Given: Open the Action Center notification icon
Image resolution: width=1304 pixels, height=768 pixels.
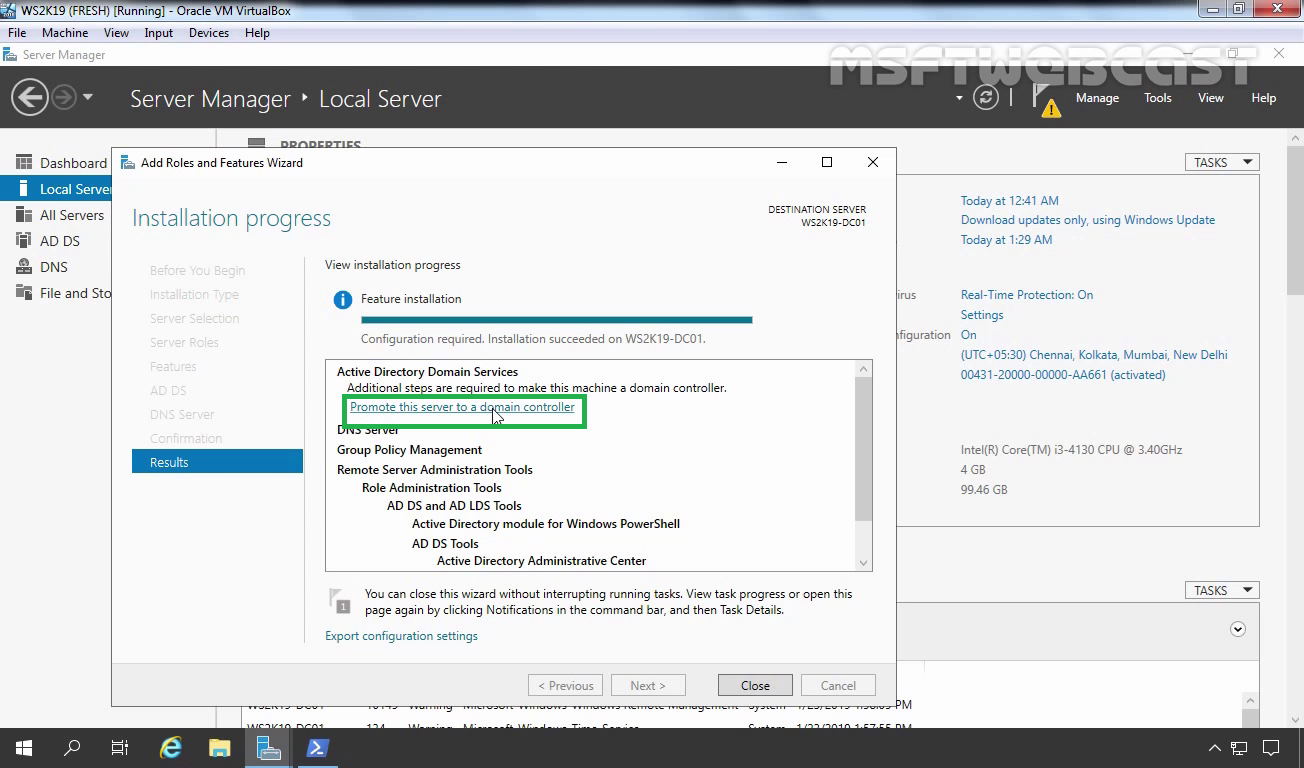Looking at the screenshot, I should (1272, 748).
